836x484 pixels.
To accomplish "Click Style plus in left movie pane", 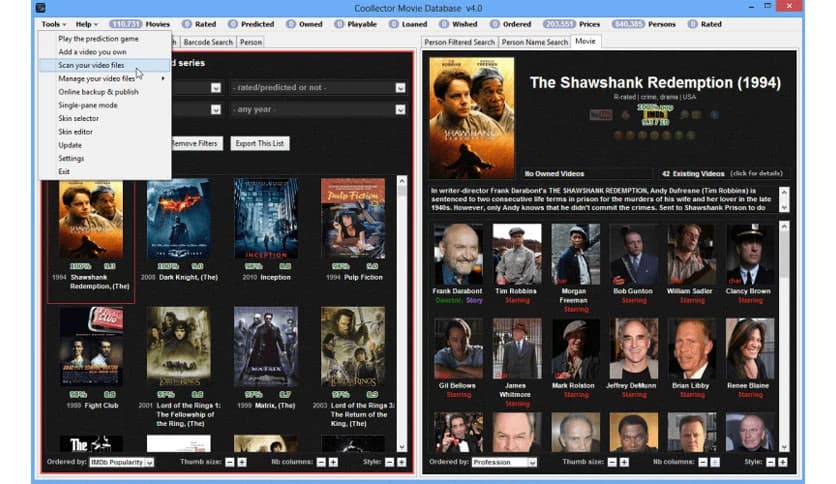I will (402, 462).
